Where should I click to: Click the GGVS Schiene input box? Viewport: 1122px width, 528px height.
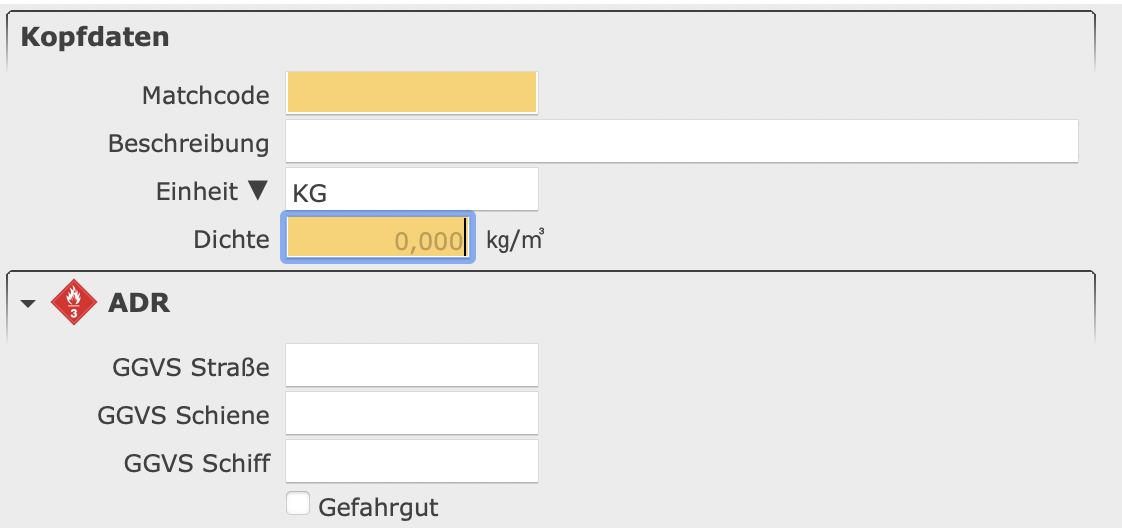pos(412,413)
